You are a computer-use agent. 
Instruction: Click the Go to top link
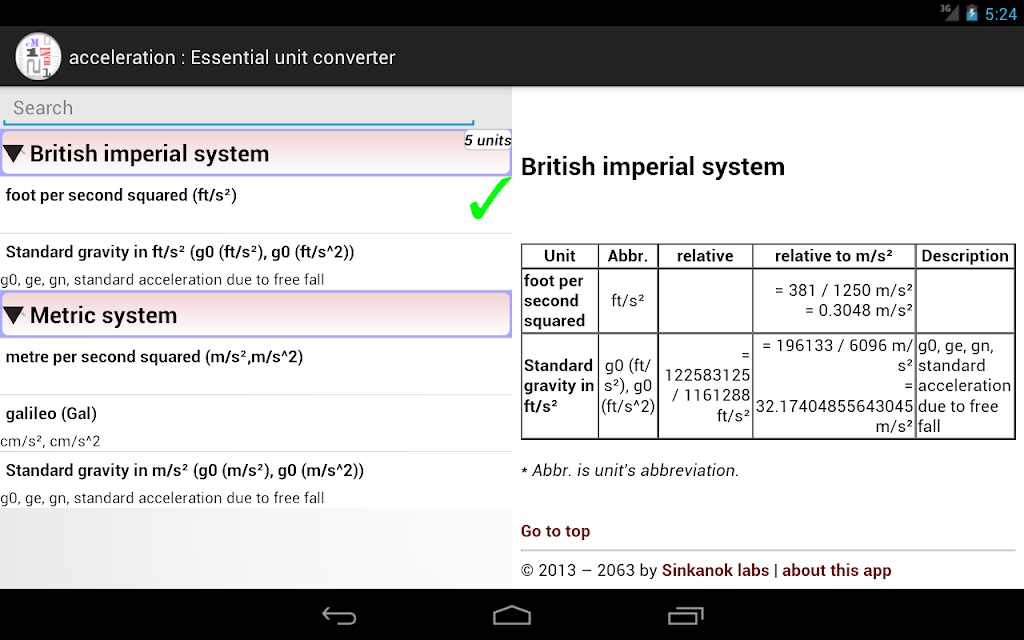tap(555, 531)
